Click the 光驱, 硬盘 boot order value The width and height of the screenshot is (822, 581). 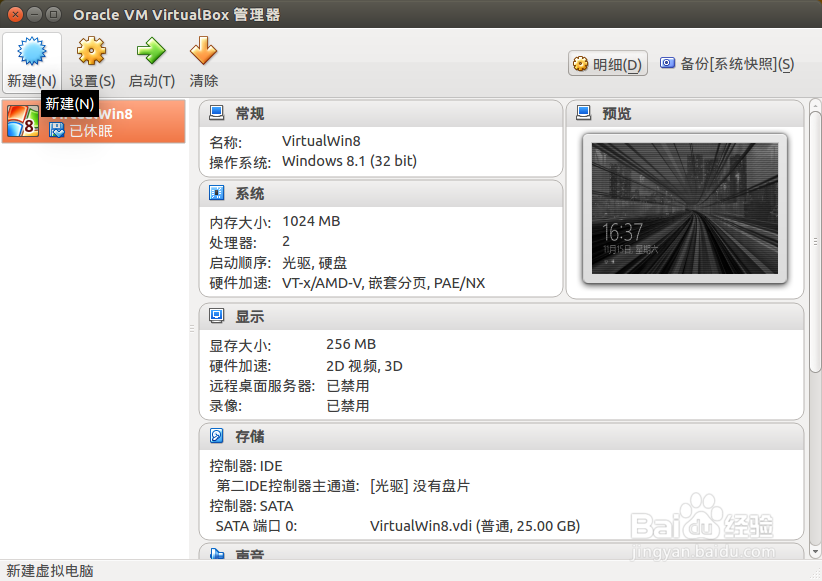coord(314,262)
